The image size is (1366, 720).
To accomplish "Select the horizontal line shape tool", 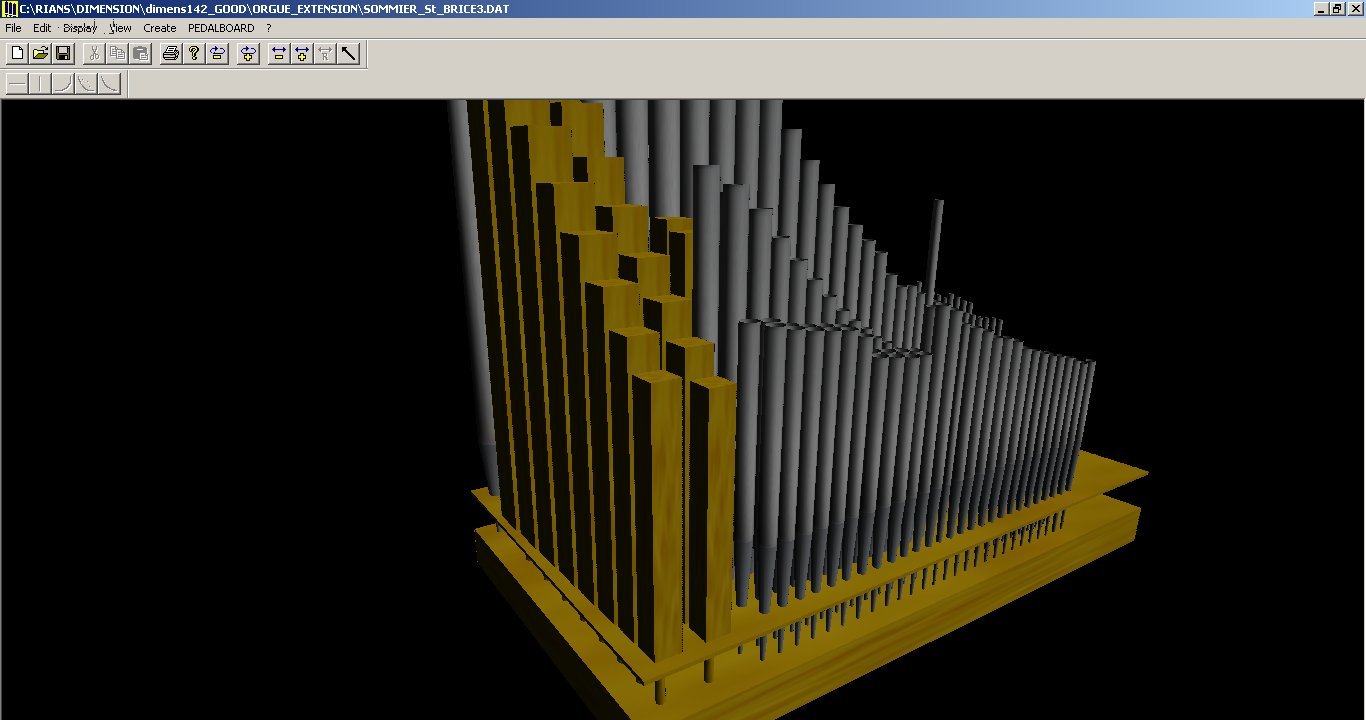I will pos(17,84).
